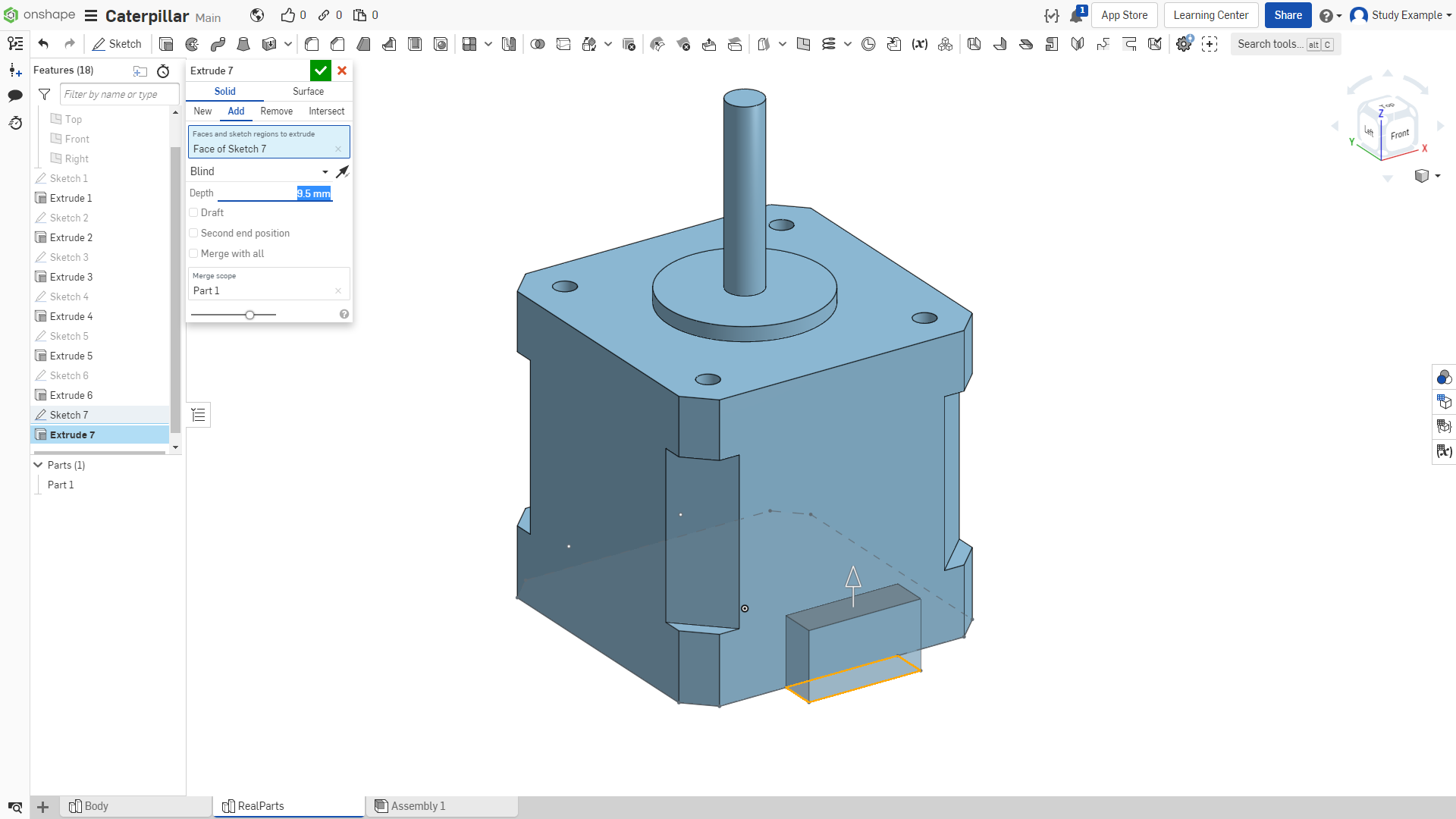Select the Mirror tool

[509, 44]
